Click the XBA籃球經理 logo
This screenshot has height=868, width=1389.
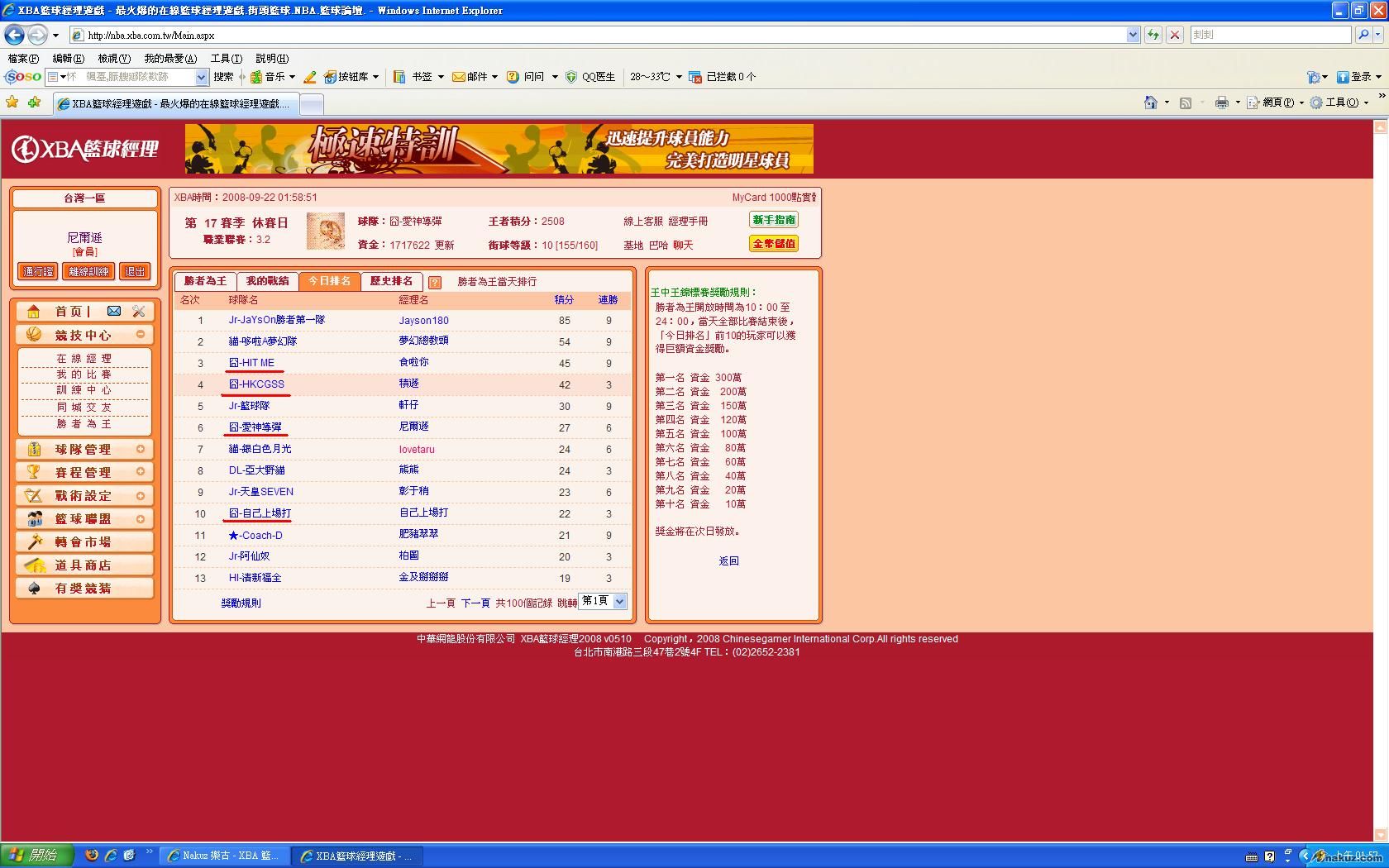tap(85, 149)
